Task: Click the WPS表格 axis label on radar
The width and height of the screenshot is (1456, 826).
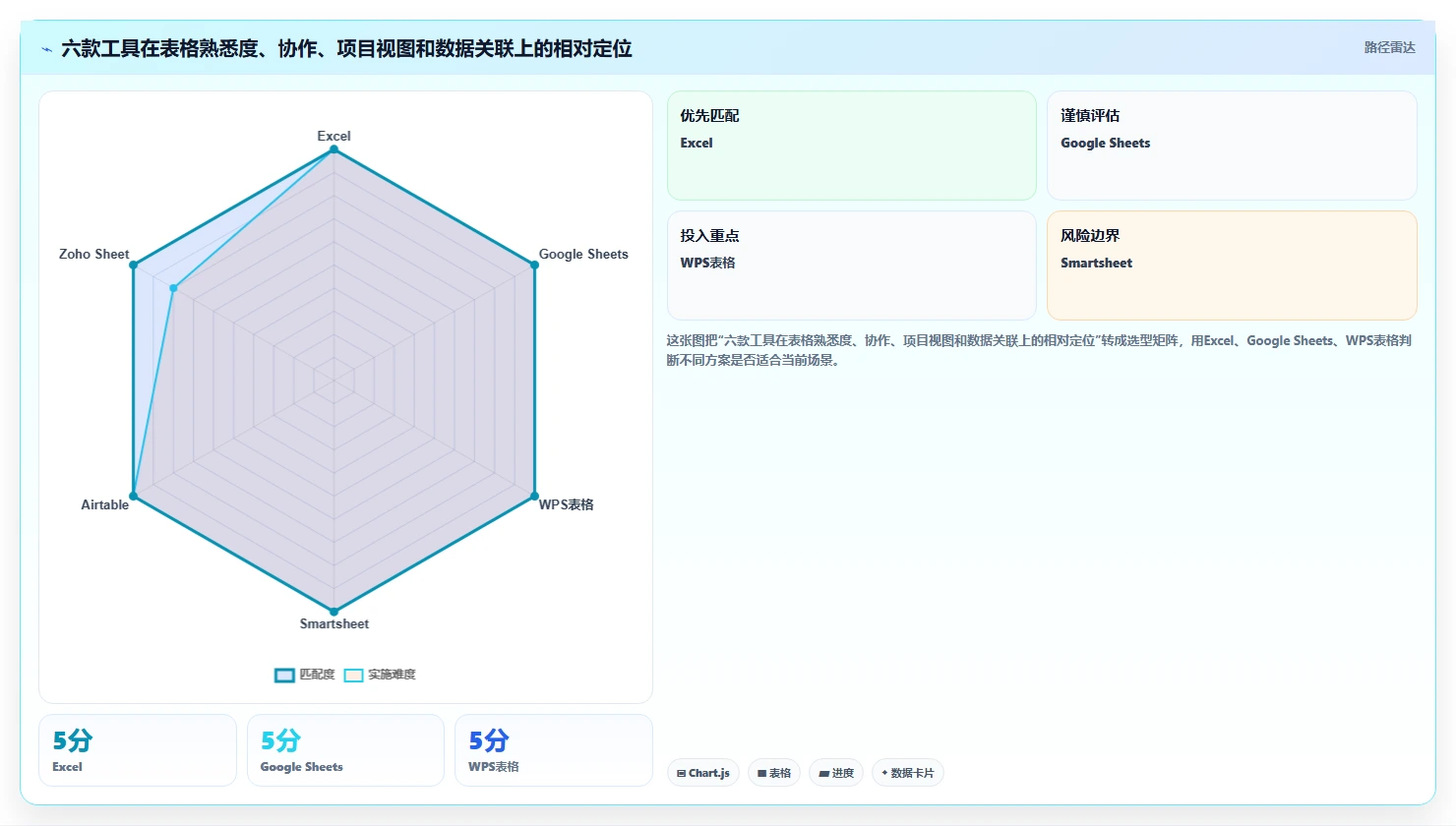Action: tap(566, 504)
